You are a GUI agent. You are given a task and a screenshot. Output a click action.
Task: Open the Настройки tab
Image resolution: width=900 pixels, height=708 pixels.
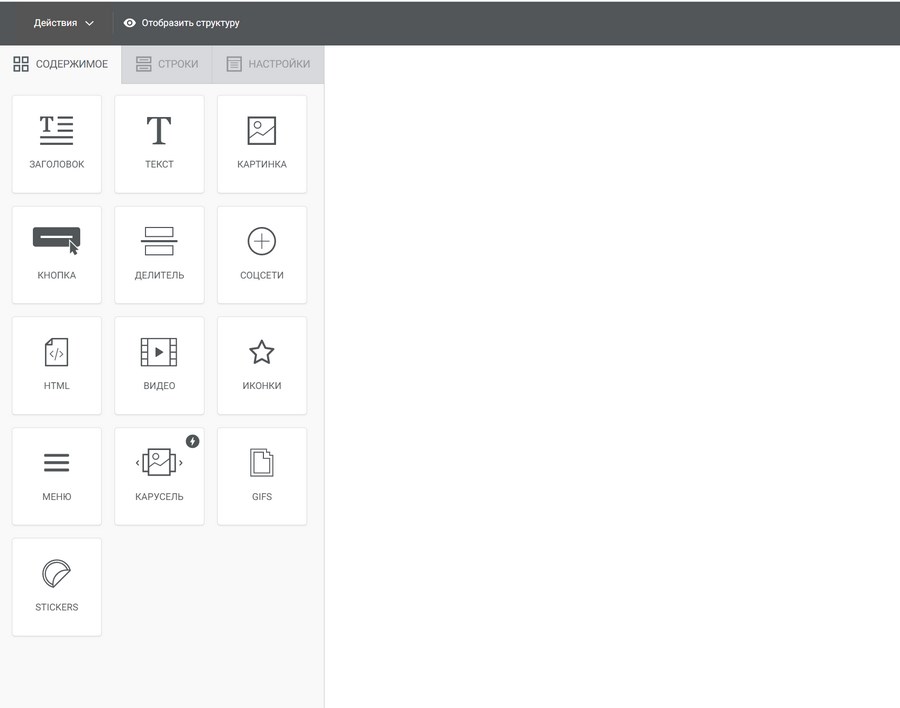pyautogui.click(x=268, y=64)
